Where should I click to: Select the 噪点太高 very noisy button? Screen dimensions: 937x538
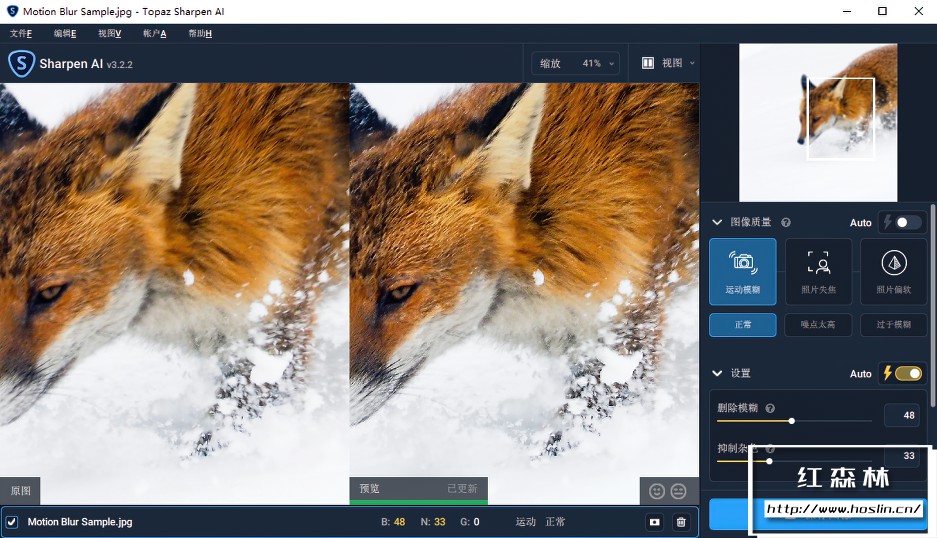[x=818, y=325]
